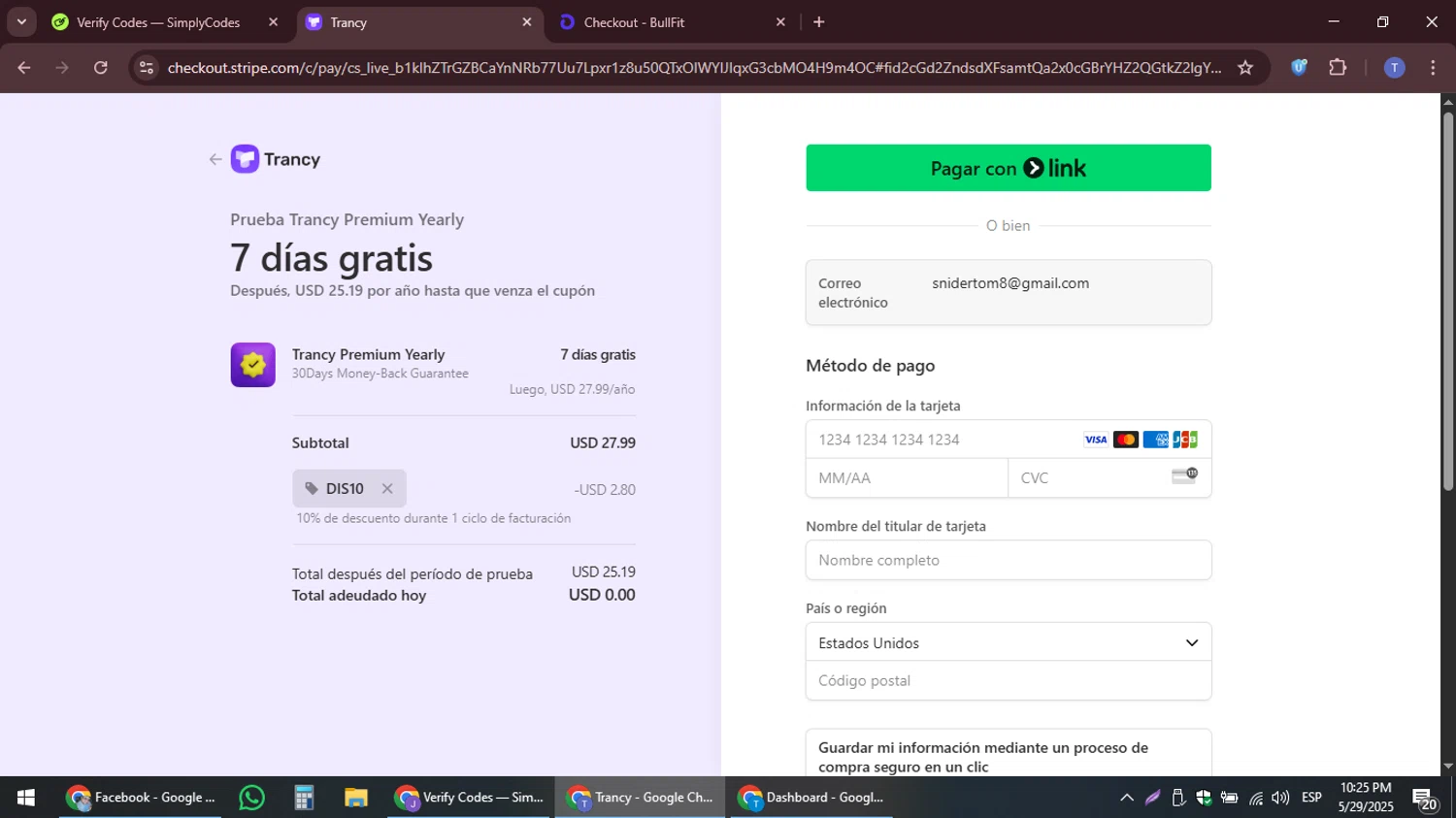Pay with the green Link button
This screenshot has width=1456, height=818.
point(1009,168)
